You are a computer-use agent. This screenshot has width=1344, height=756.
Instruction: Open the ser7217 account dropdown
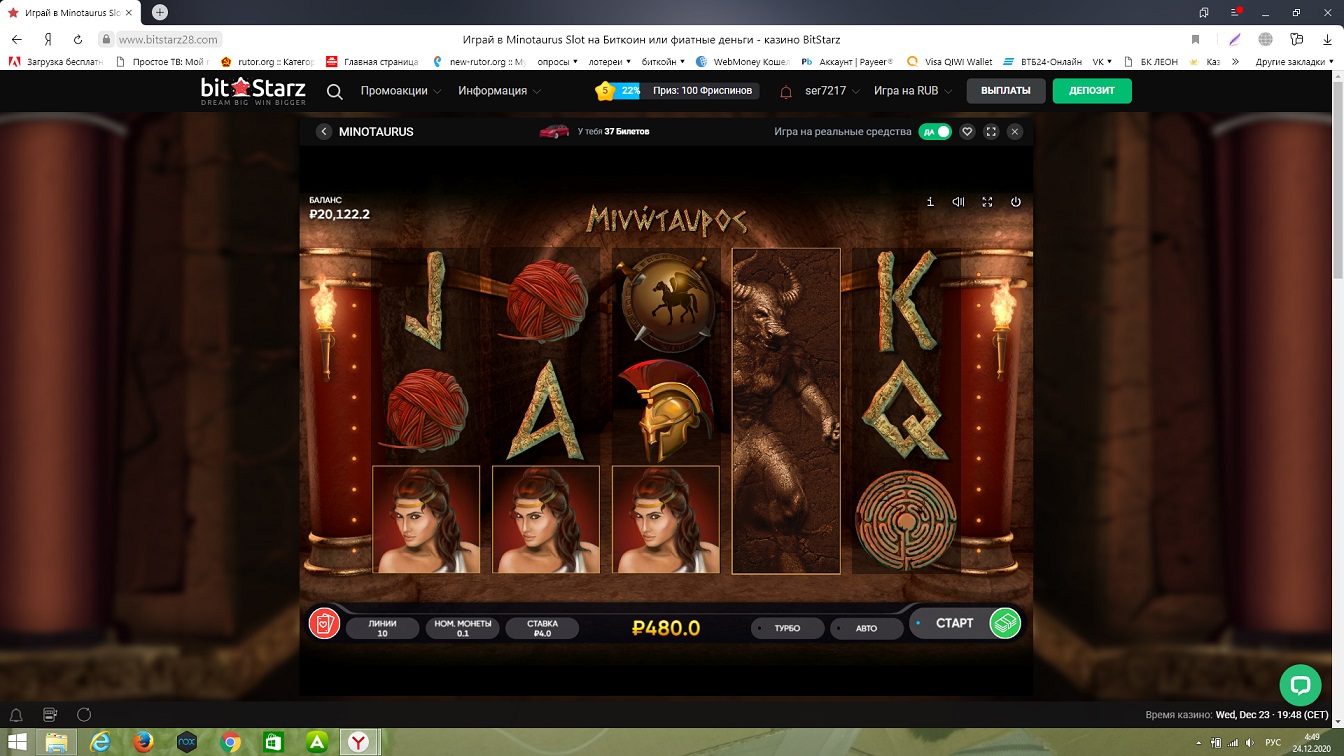[832, 91]
